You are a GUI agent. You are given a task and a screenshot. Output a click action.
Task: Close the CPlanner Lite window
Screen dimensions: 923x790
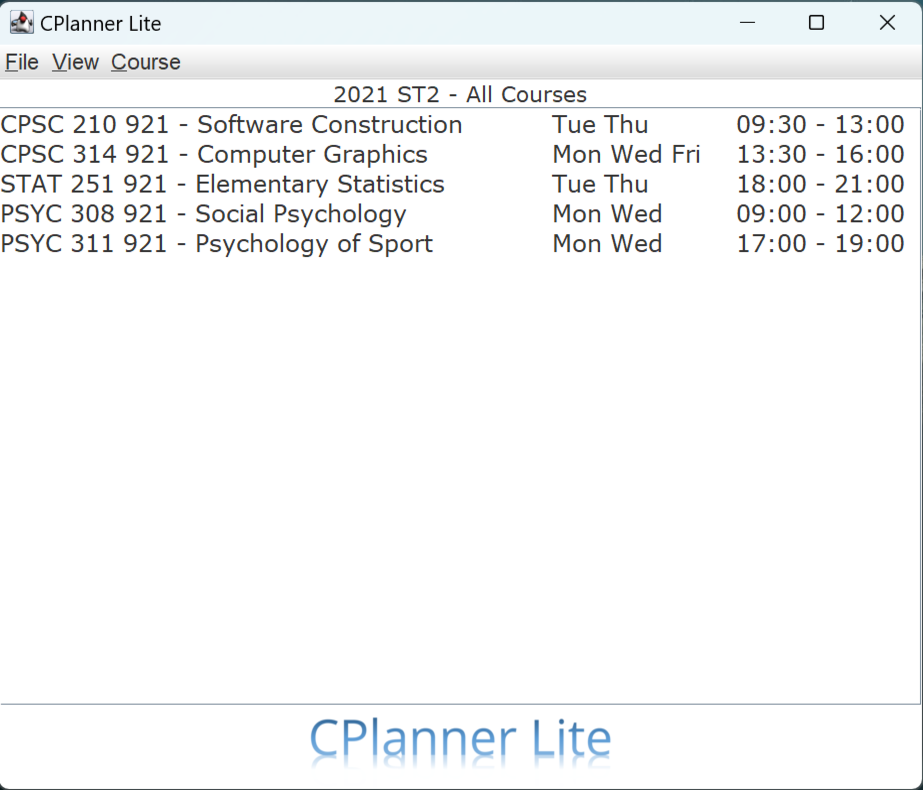click(x=887, y=23)
